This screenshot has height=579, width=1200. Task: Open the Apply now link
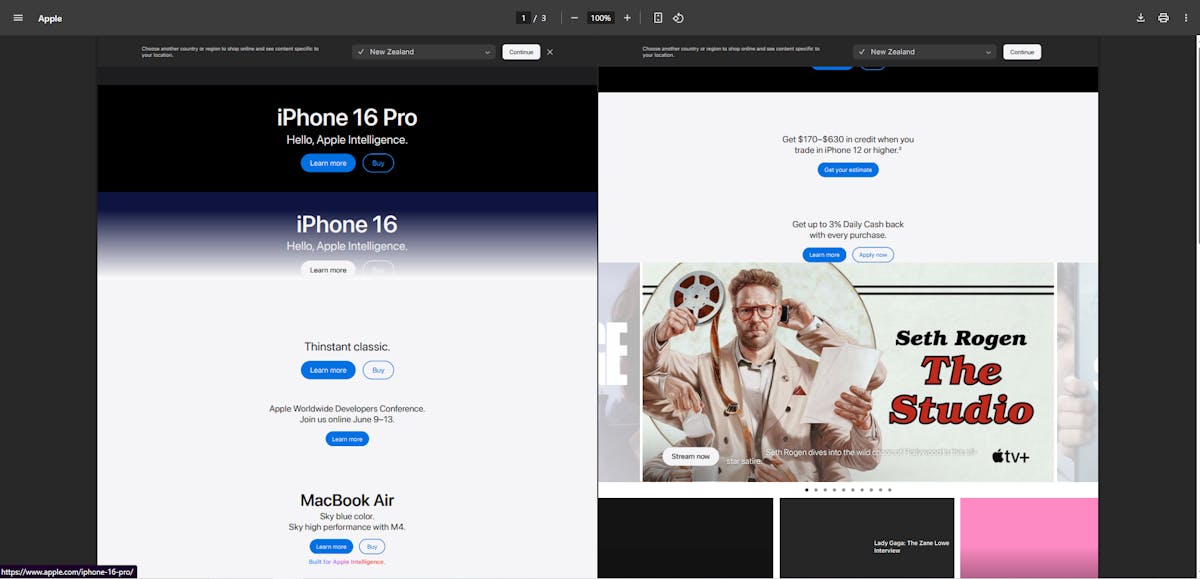[873, 255]
